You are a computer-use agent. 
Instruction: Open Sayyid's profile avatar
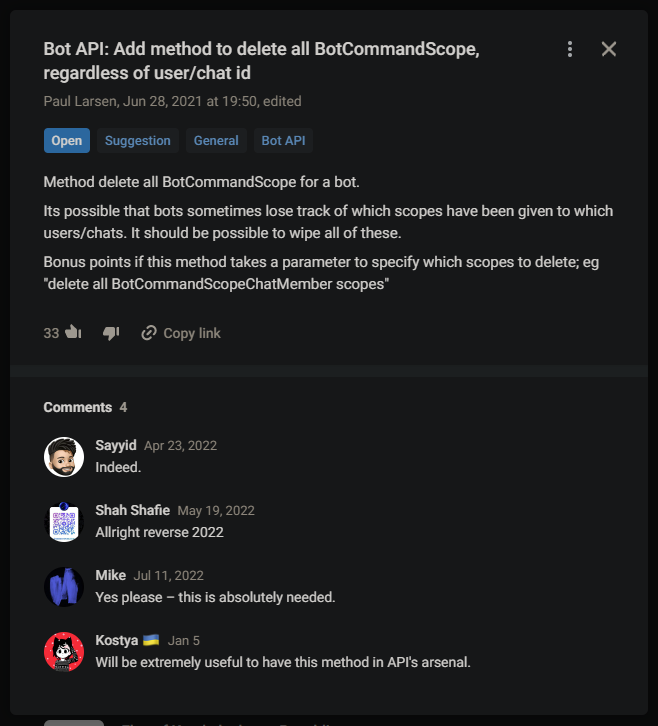(x=64, y=457)
